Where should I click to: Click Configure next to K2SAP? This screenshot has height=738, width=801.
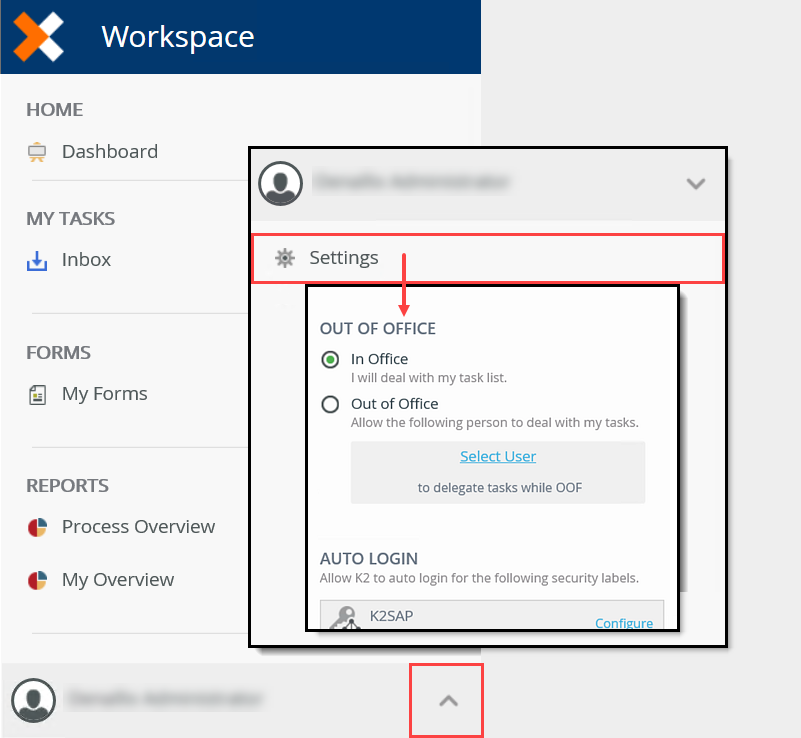click(x=624, y=622)
